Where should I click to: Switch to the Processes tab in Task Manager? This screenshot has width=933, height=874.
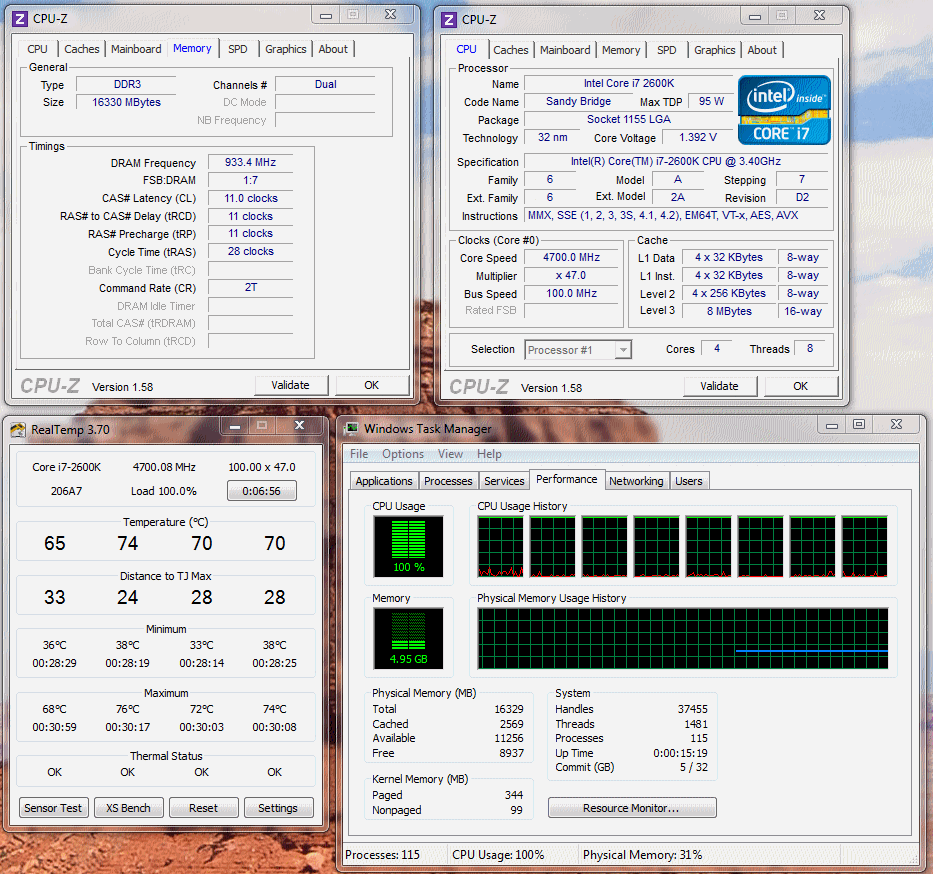coord(448,481)
